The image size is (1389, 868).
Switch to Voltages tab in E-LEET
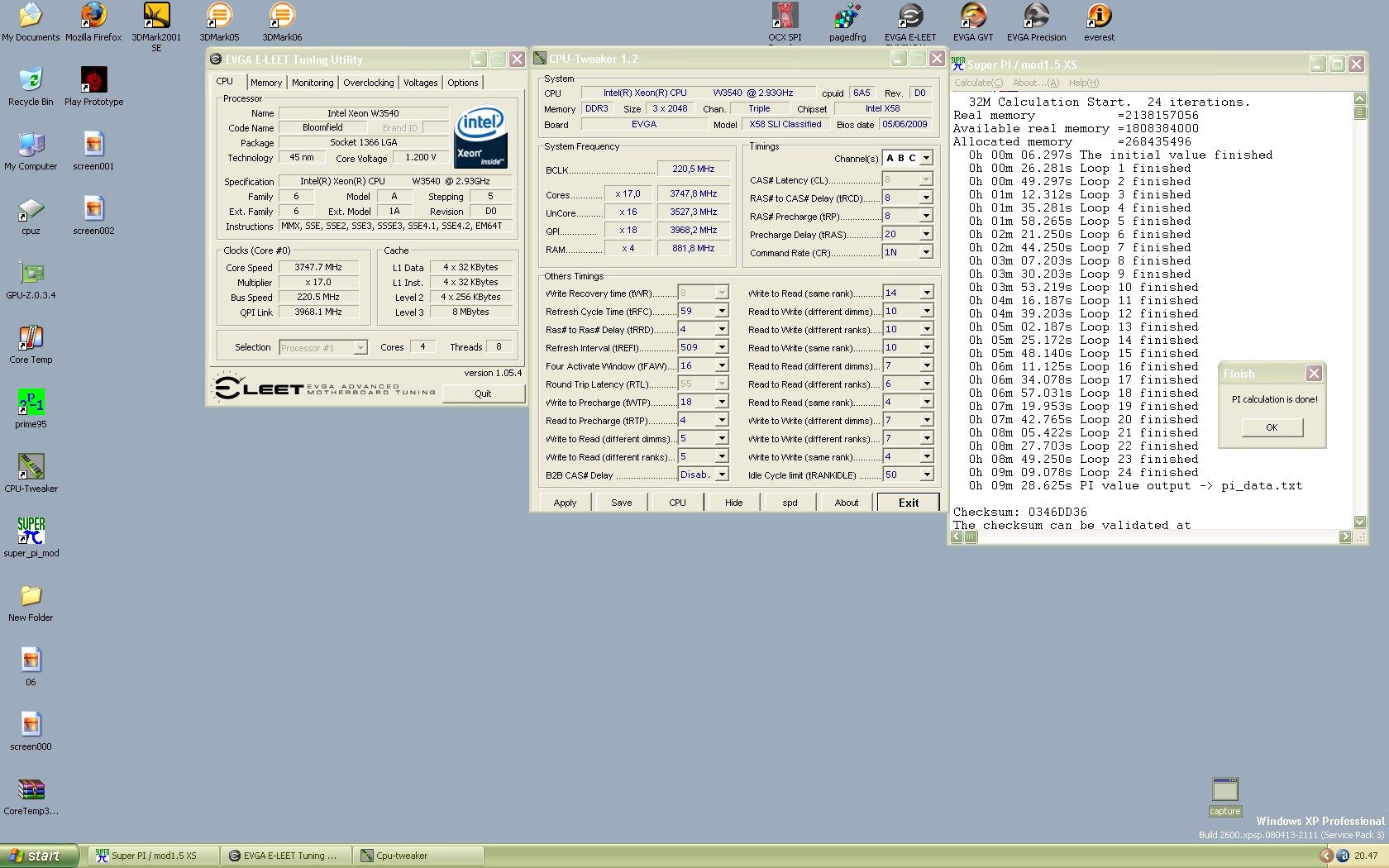click(421, 83)
